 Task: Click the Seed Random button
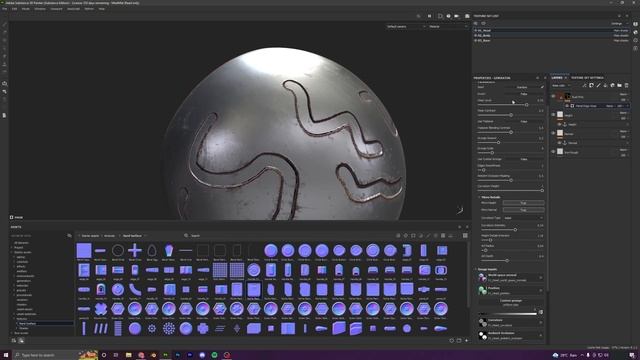(x=522, y=87)
